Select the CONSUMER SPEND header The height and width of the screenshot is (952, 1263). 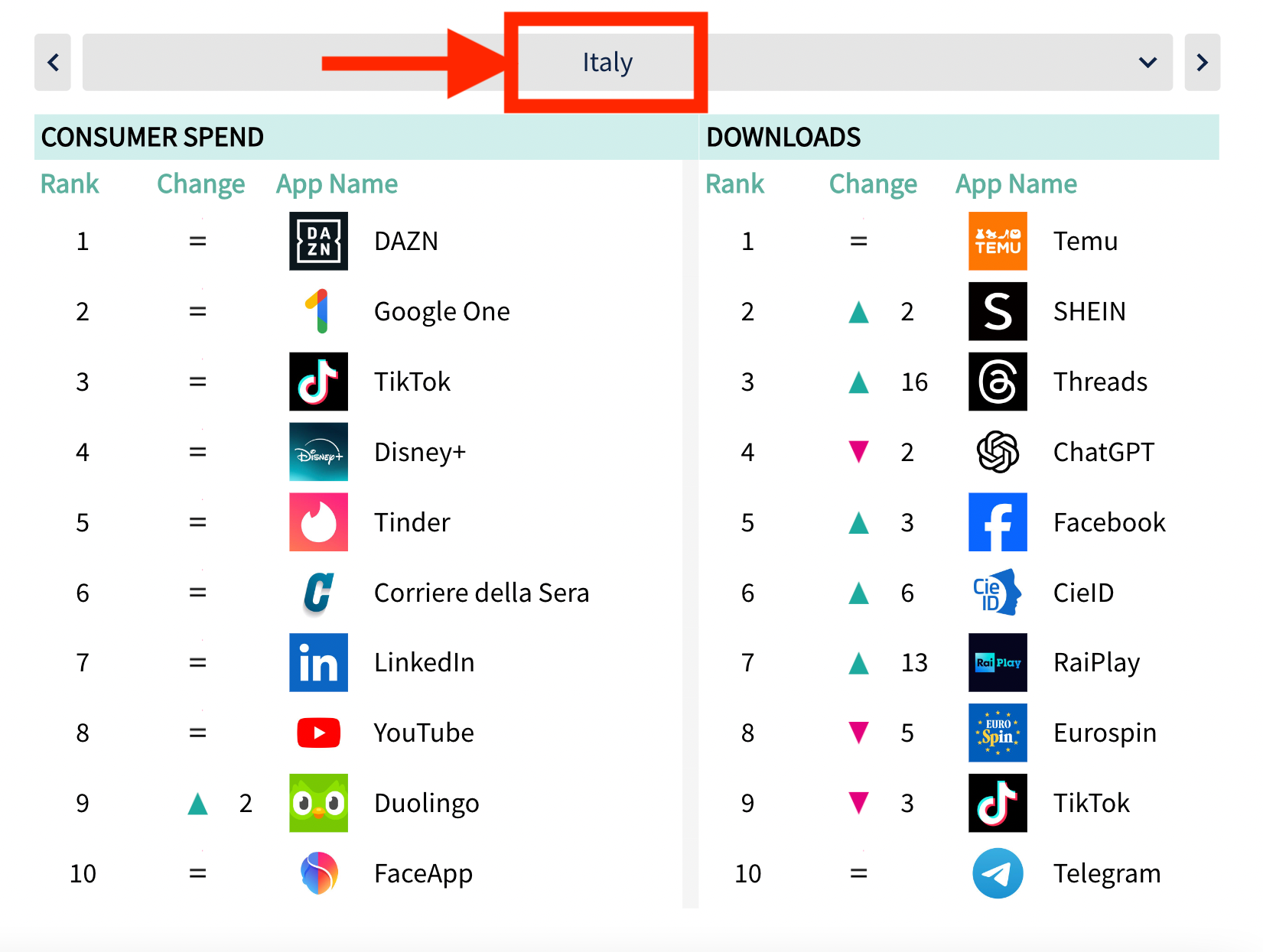coord(152,138)
